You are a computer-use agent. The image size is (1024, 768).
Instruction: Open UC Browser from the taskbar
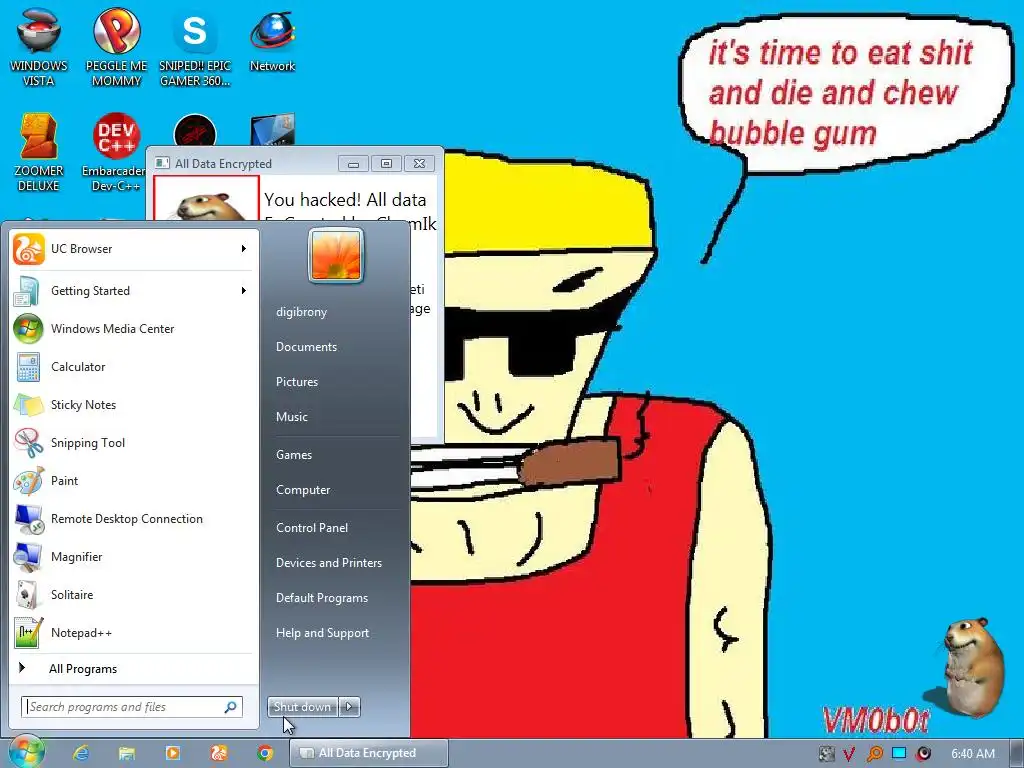tap(219, 753)
